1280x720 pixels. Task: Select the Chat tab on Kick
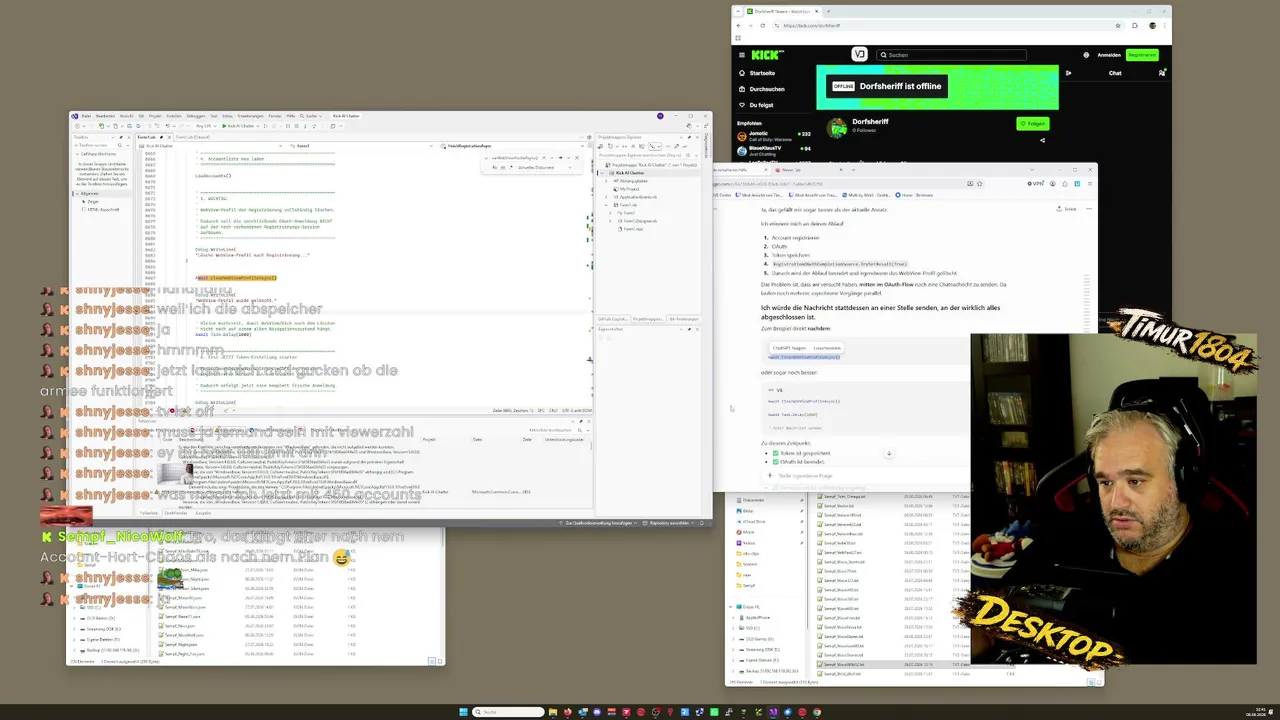[x=1115, y=73]
